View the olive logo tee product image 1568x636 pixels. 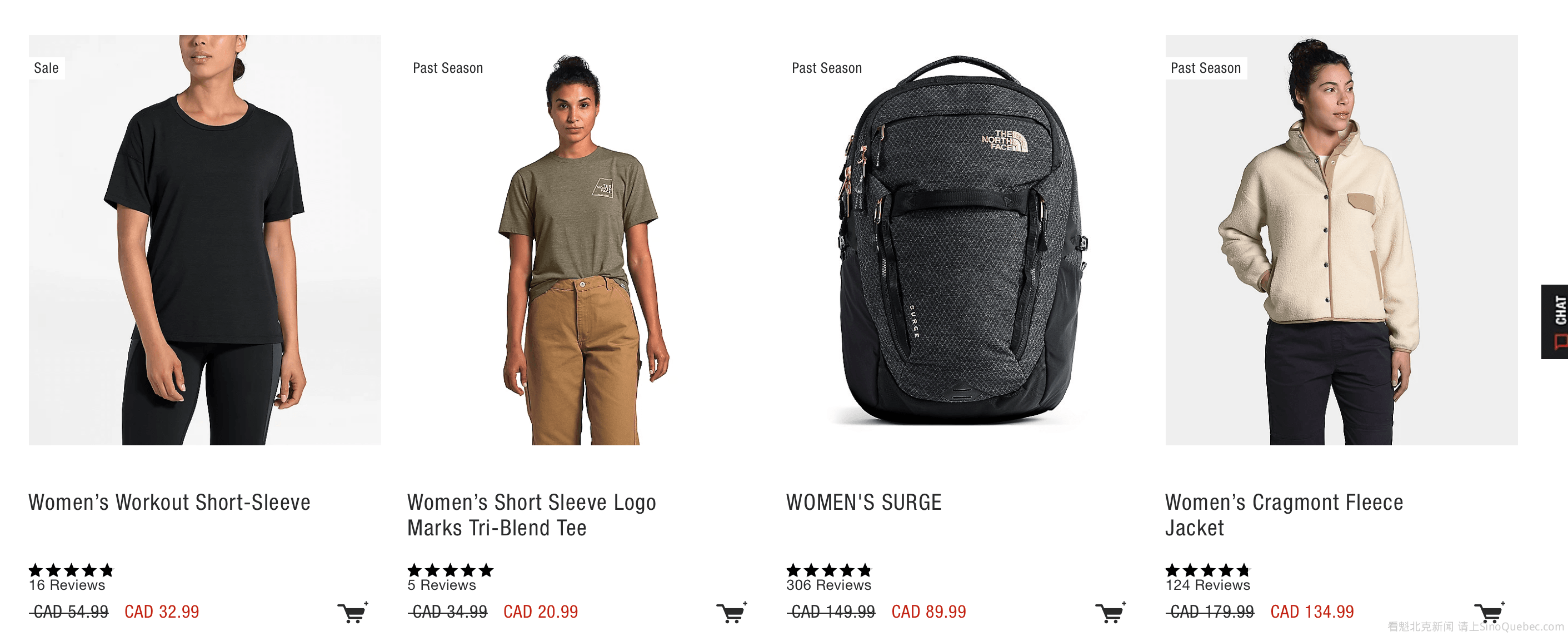[x=584, y=240]
